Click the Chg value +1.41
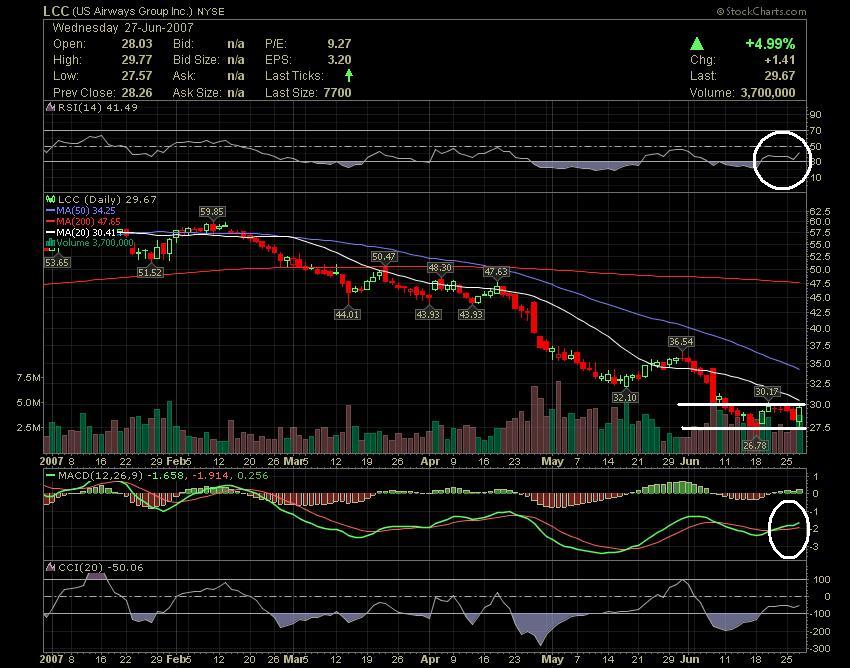The width and height of the screenshot is (850, 668). pos(780,60)
